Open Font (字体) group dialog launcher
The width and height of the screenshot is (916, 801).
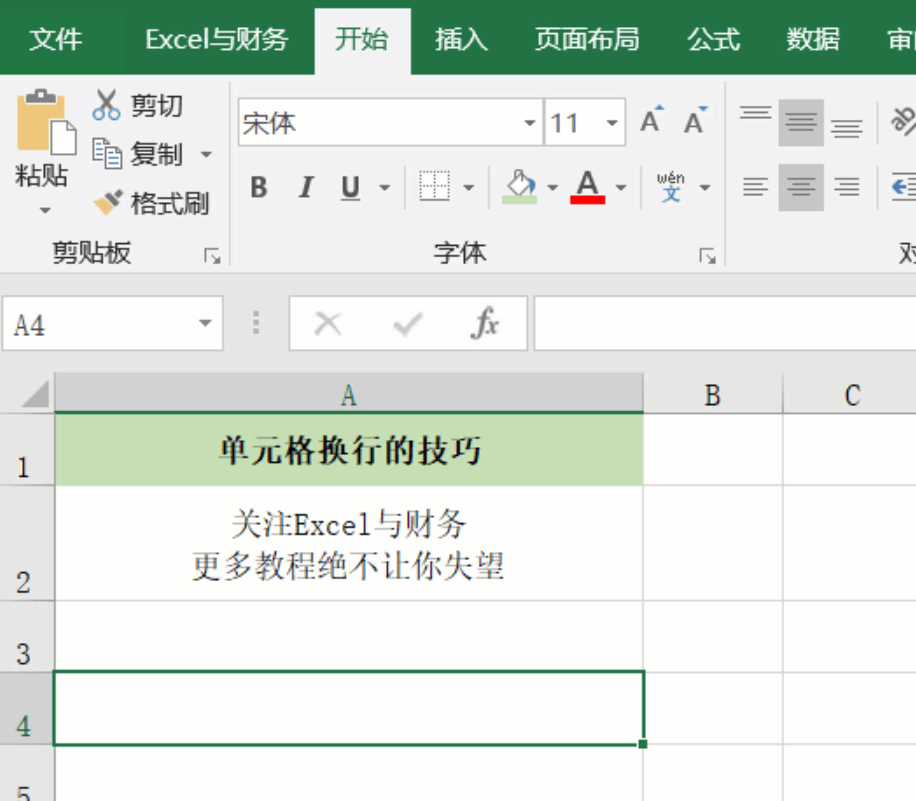tap(707, 256)
